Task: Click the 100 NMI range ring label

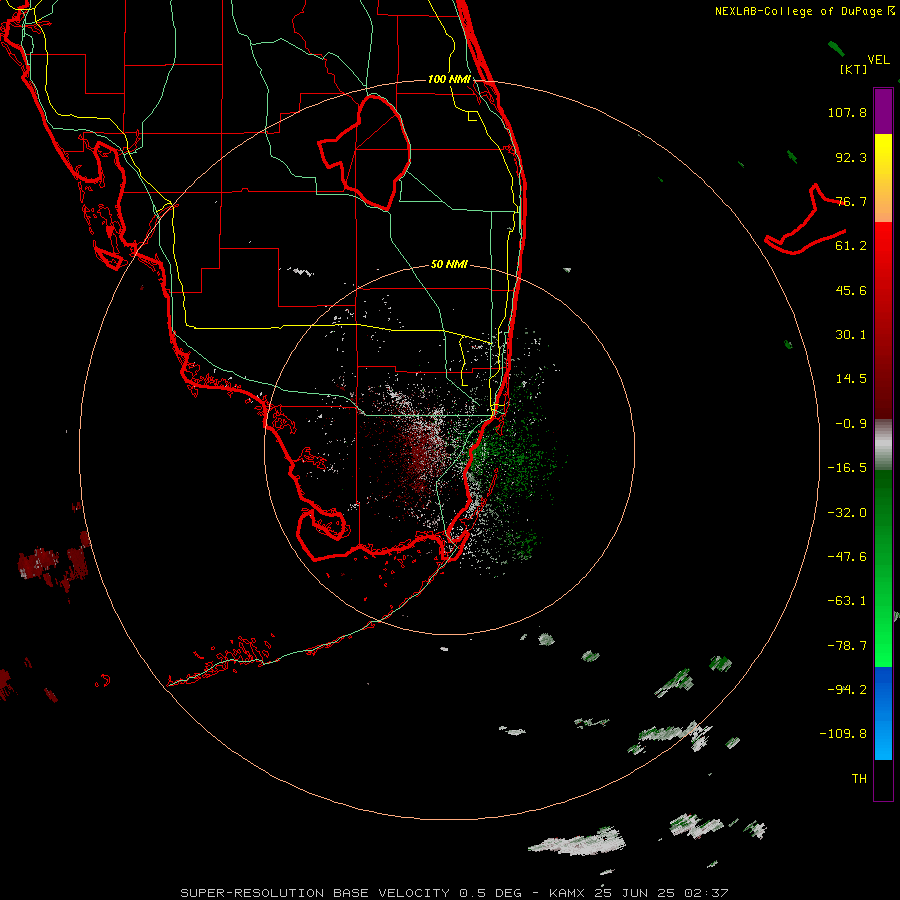Action: click(449, 79)
